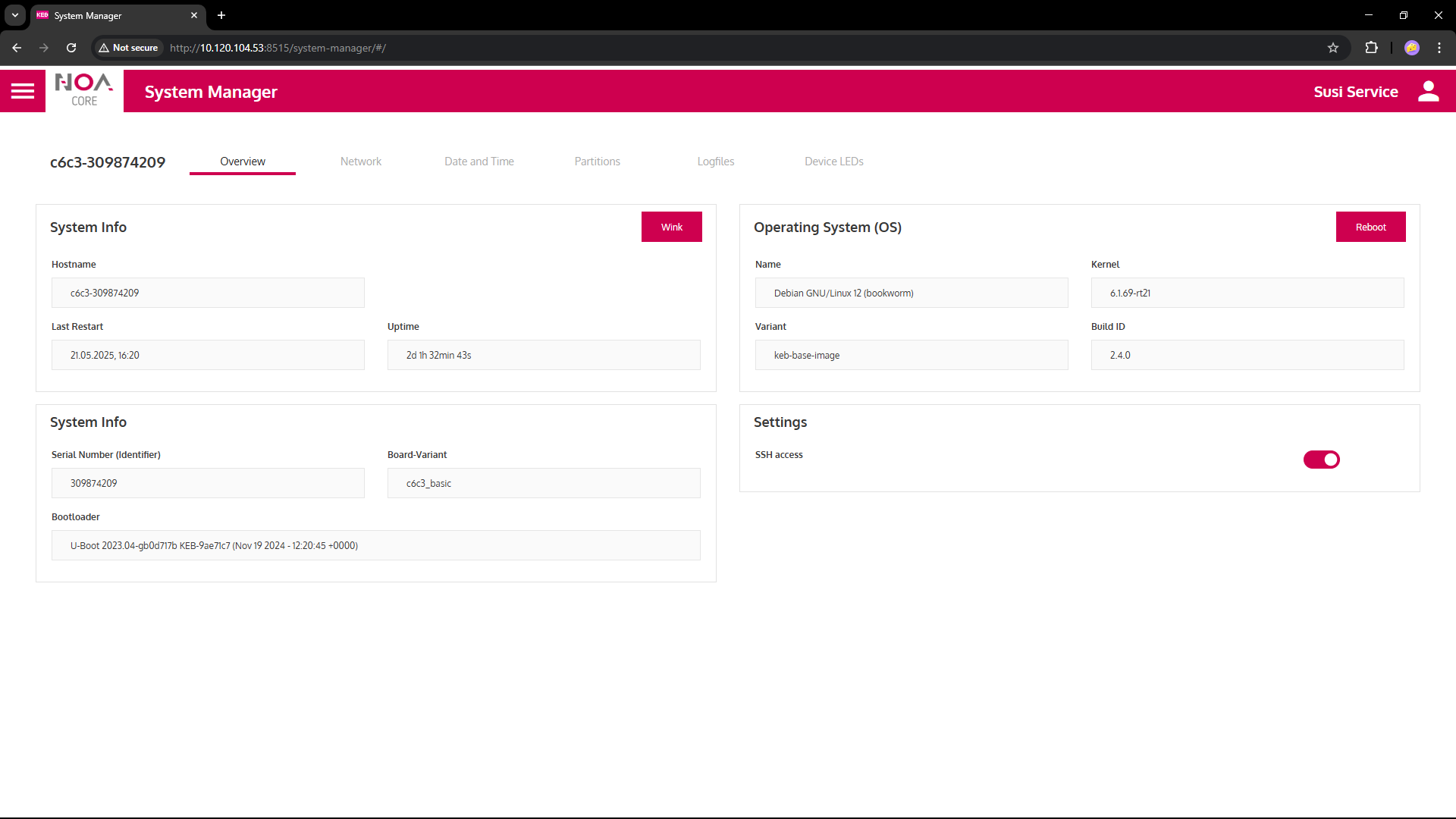
Task: Open the browser tab search chevron
Action: (x=14, y=15)
